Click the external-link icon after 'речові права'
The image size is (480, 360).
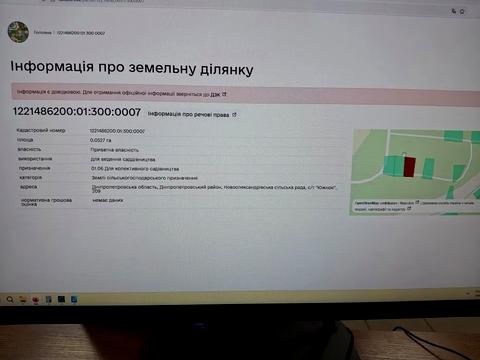(x=234, y=114)
